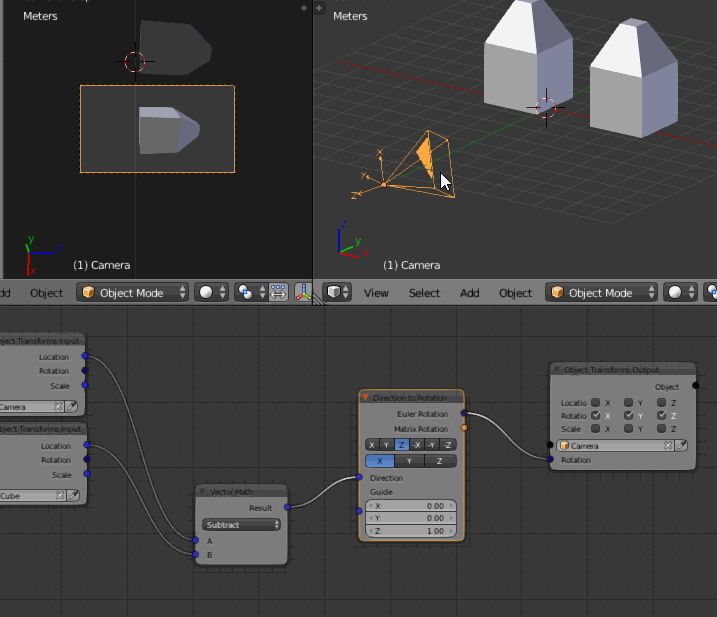Open editor type cube icon in right viewport header
The width and height of the screenshot is (717, 617).
pyautogui.click(x=337, y=292)
